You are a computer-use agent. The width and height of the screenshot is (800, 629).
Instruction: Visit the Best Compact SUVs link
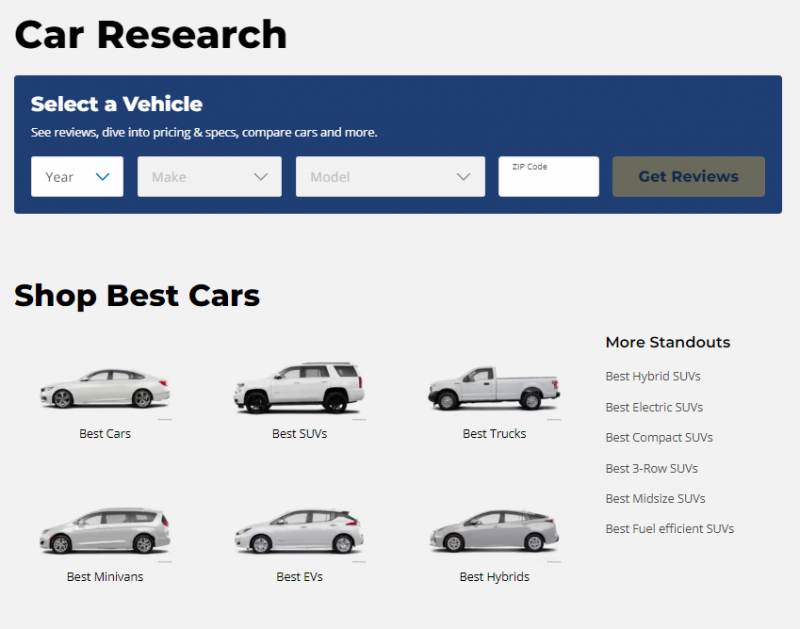pos(659,438)
